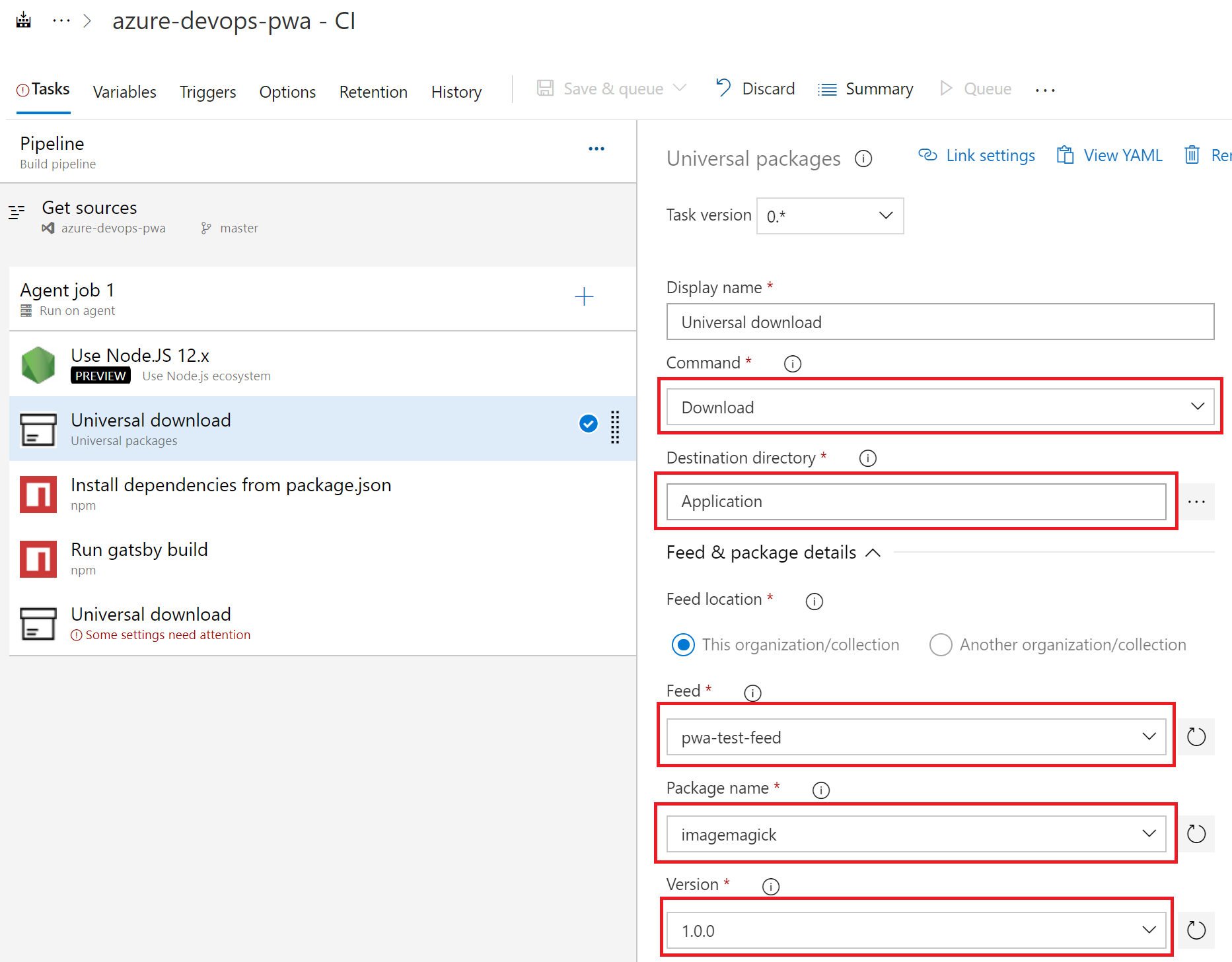Image resolution: width=1232 pixels, height=962 pixels.
Task: Refresh the Version list
Action: pyautogui.click(x=1196, y=930)
